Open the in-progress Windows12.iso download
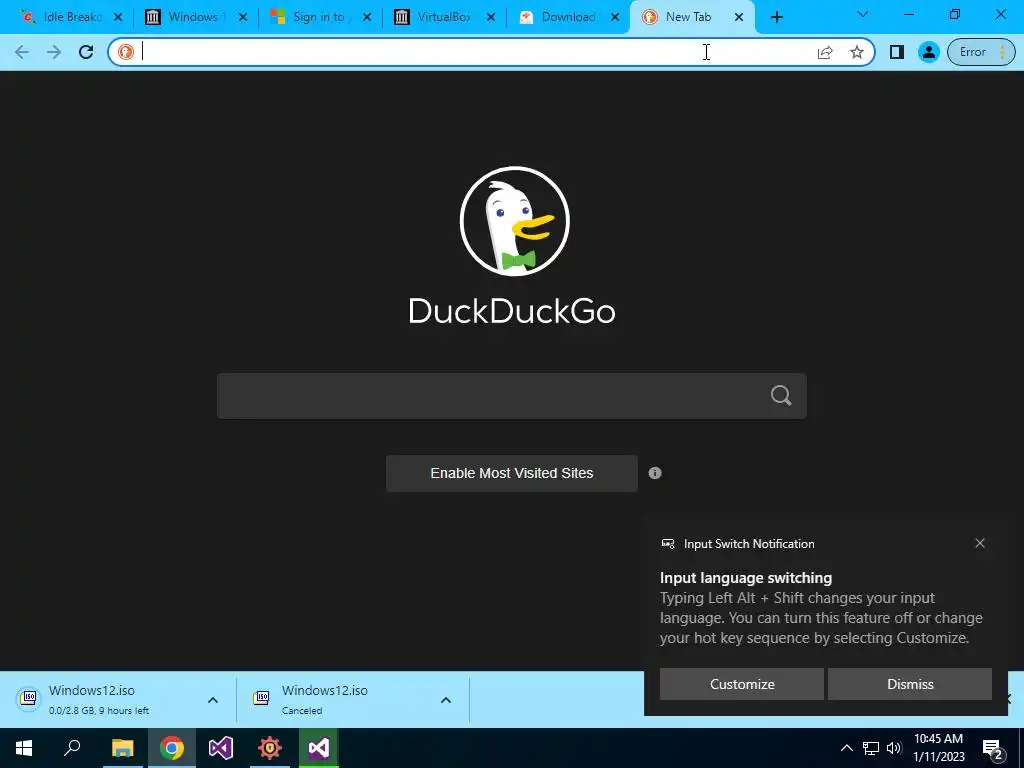The image size is (1024, 768). tap(98, 699)
